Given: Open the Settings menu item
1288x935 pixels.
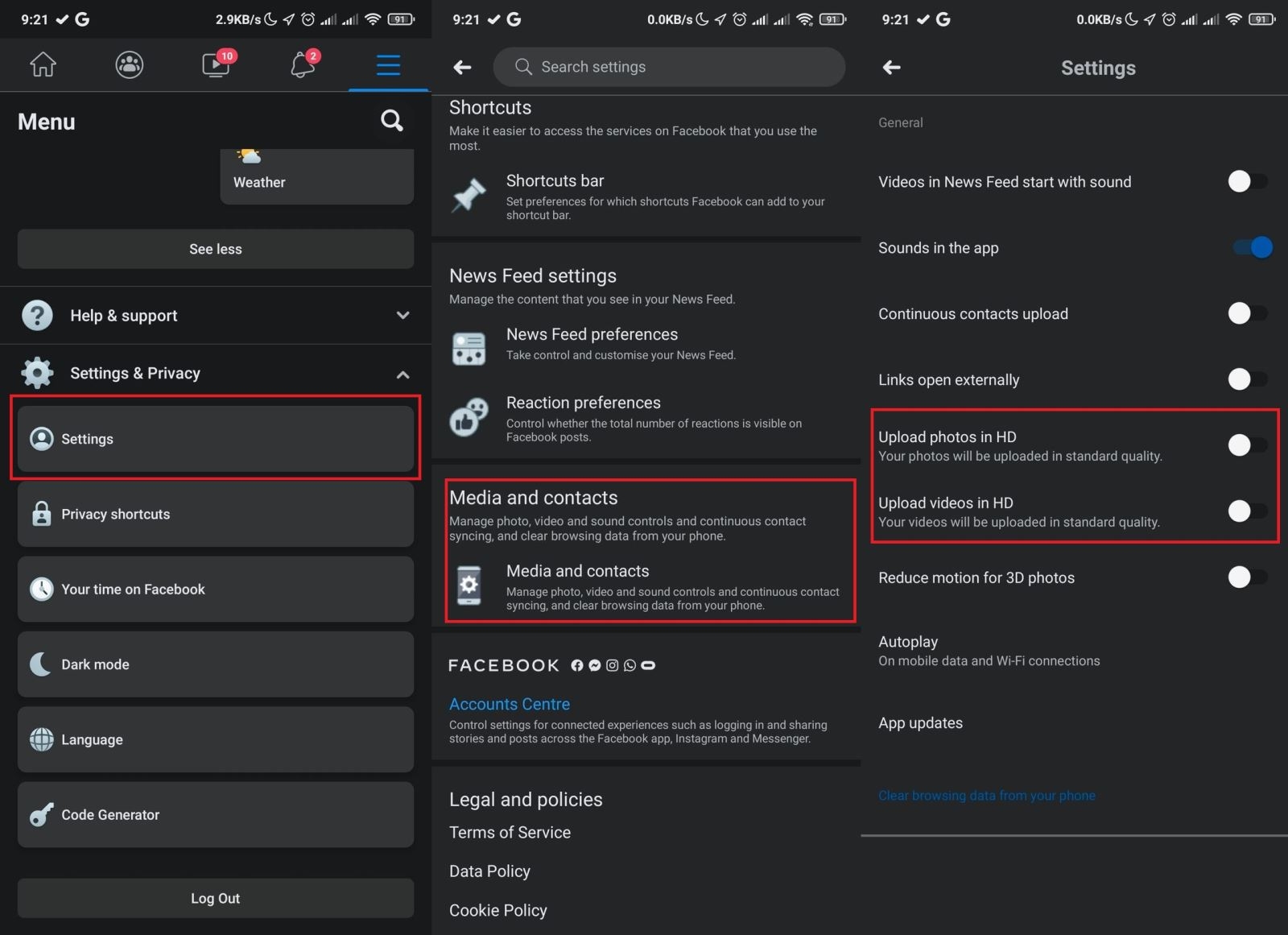Looking at the screenshot, I should click(x=215, y=439).
